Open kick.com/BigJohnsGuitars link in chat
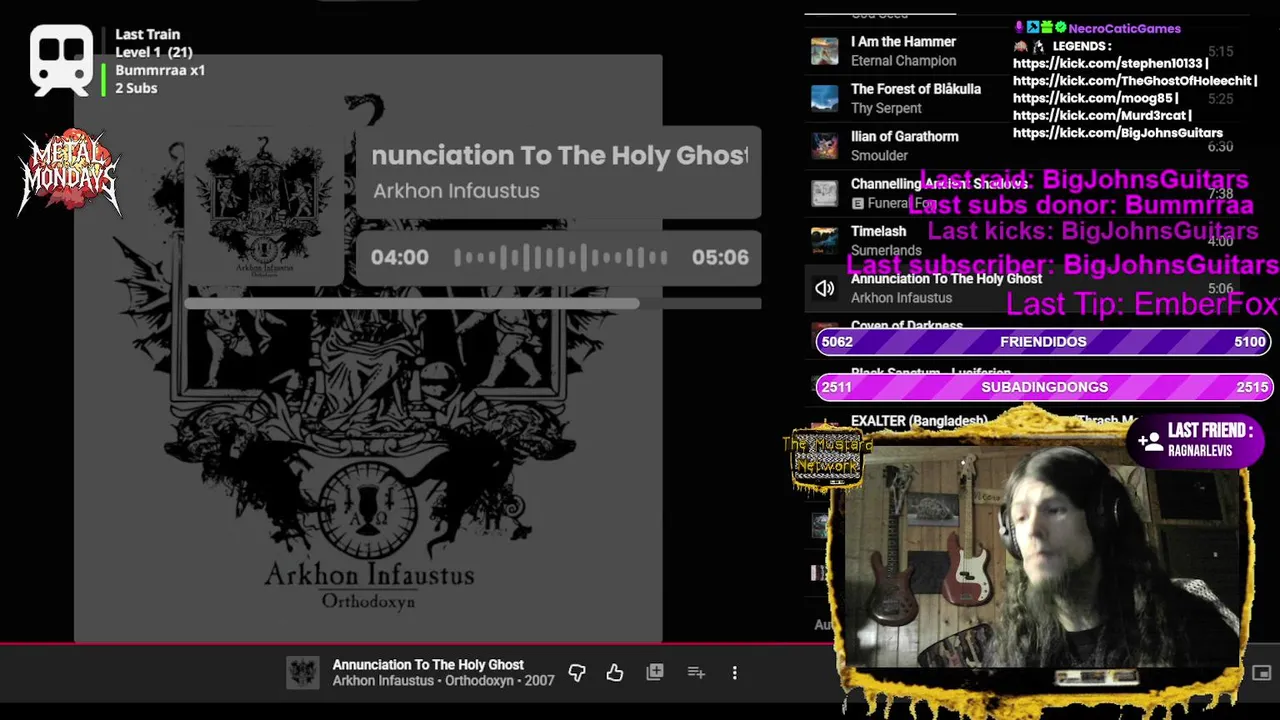1280x720 pixels. click(1118, 133)
